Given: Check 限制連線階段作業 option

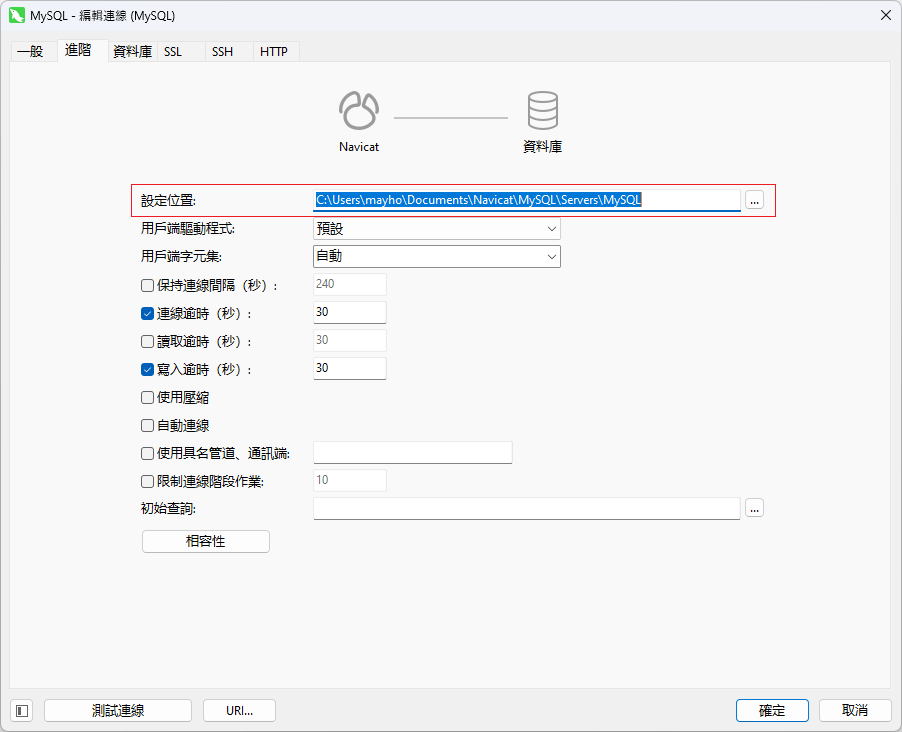Looking at the screenshot, I should tap(147, 481).
